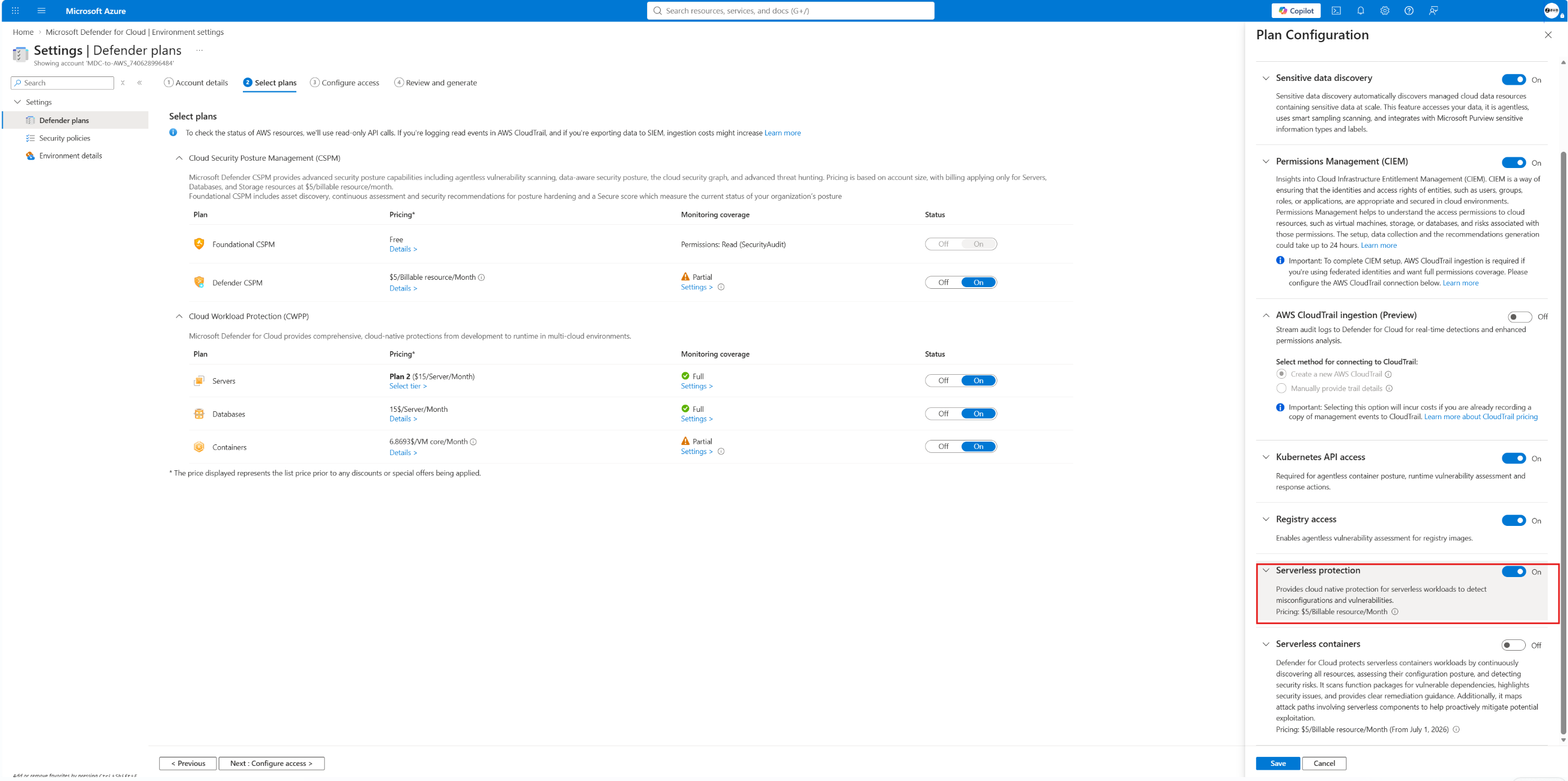Click the Servers plan icon
The height and width of the screenshot is (781, 1568).
(199, 381)
